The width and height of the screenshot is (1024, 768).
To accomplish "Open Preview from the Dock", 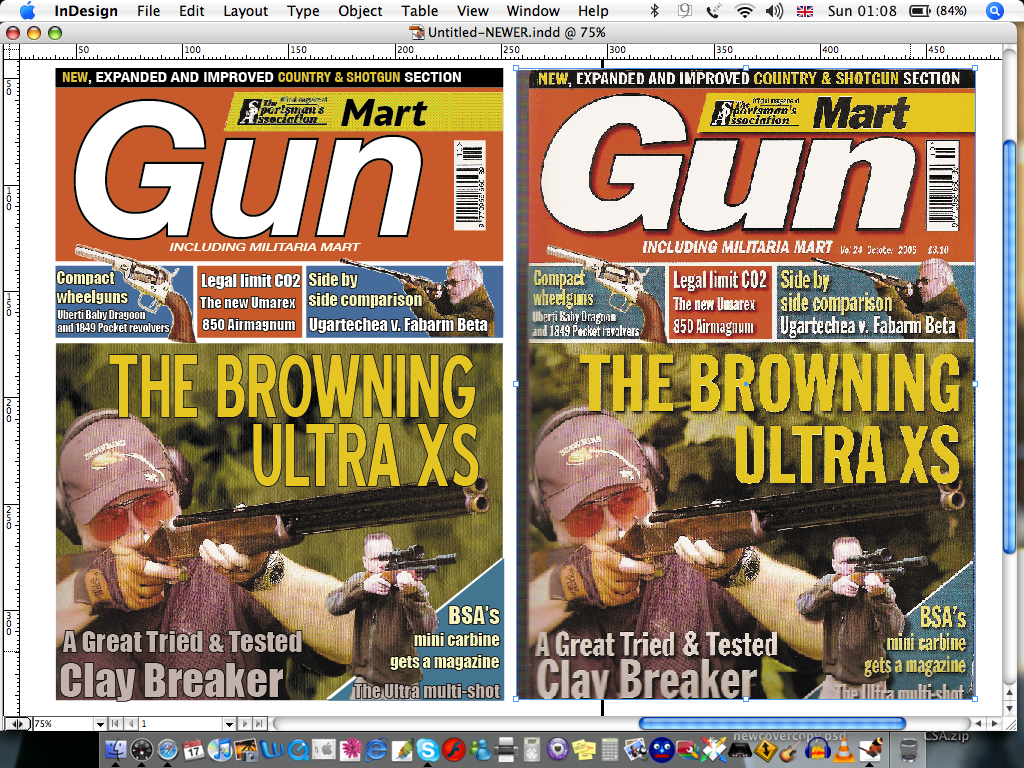I will 636,750.
